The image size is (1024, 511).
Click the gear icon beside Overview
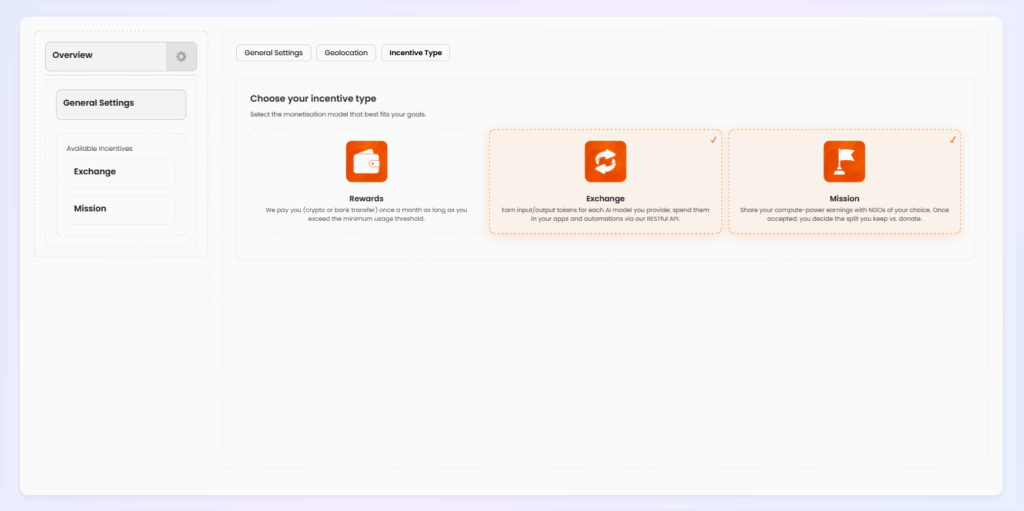[181, 56]
